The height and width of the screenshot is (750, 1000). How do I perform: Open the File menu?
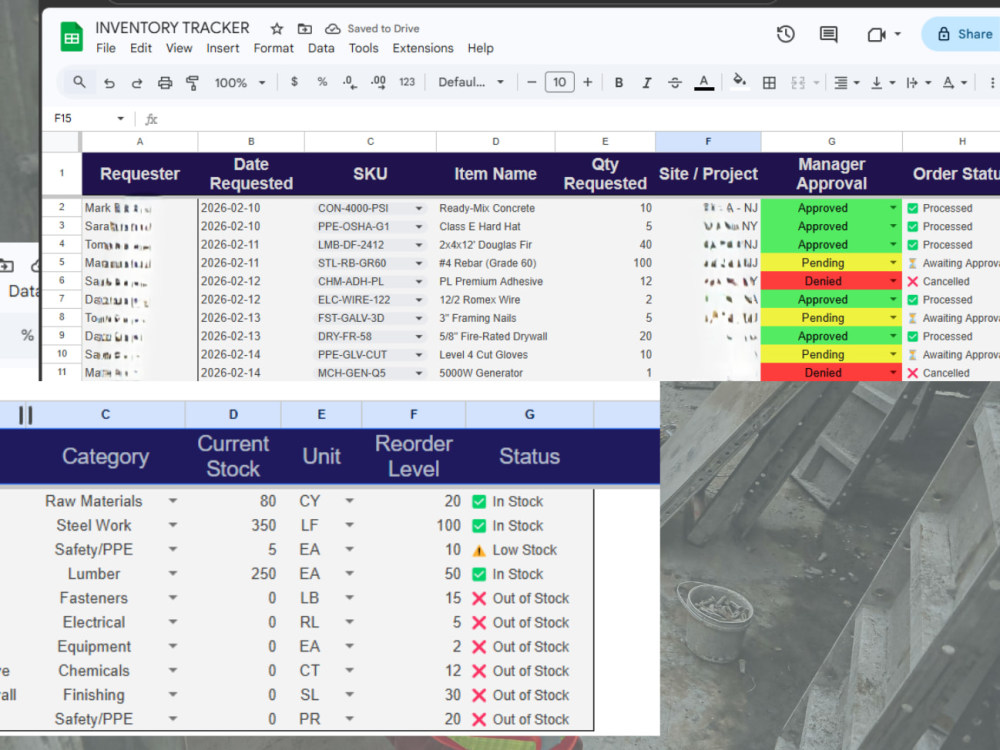106,48
